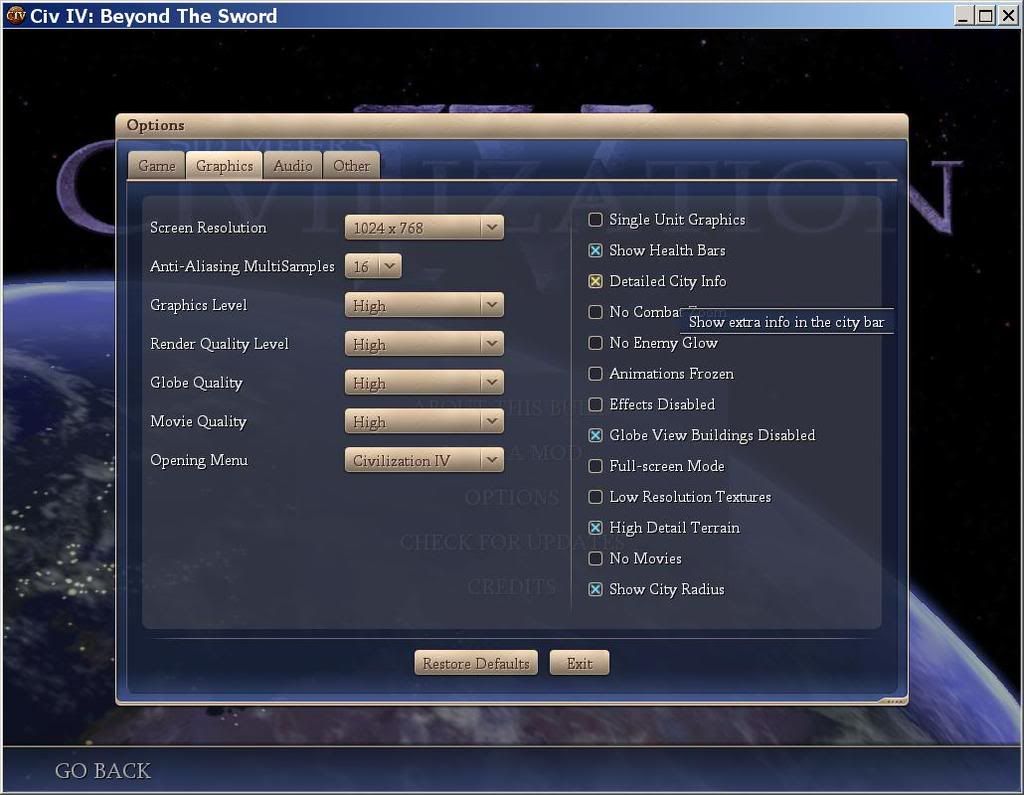
Task: Click the Civ IV title bar icon
Action: [16, 14]
